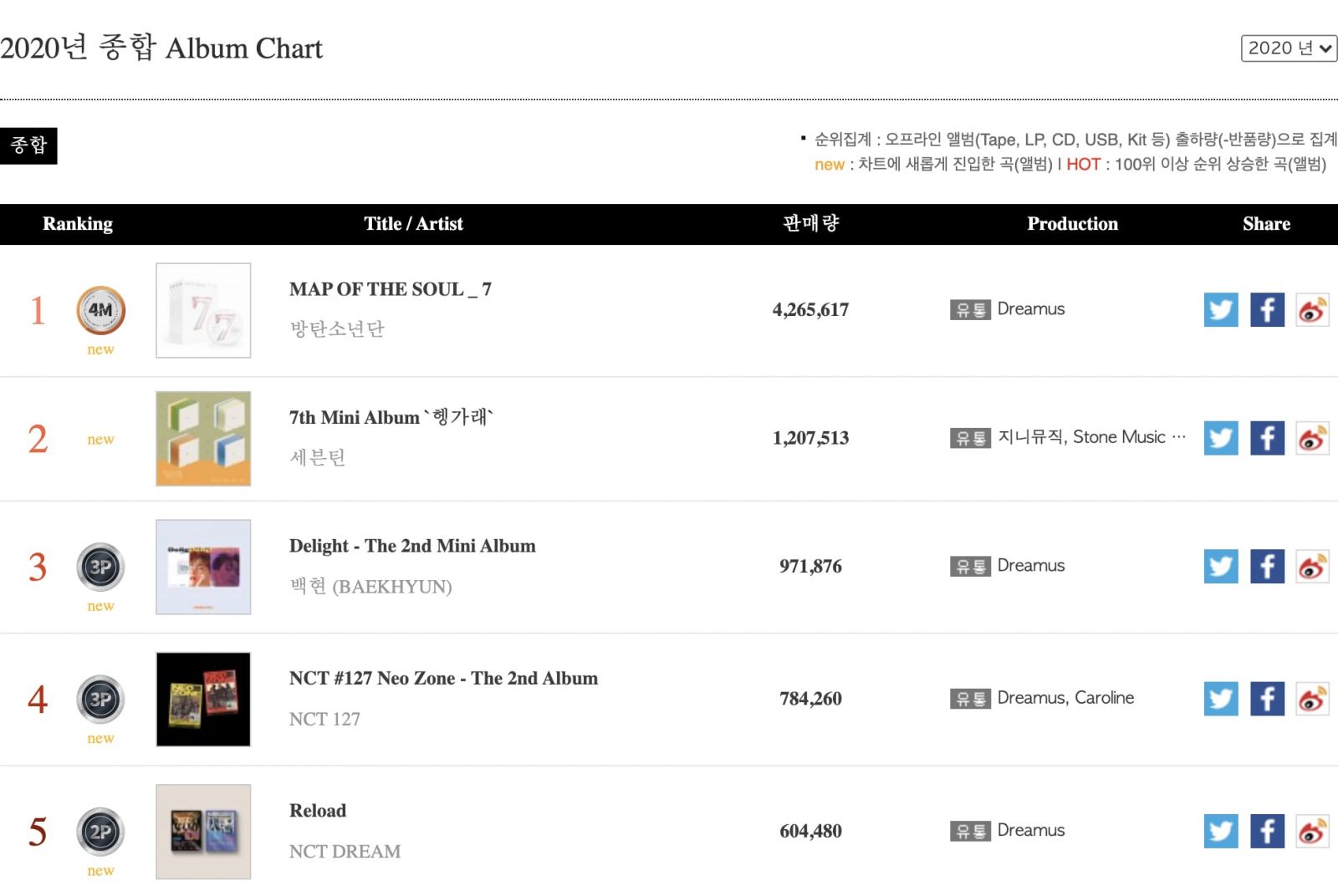1338x896 pixels.
Task: Click the 2P certification badge next to Reload
Action: pos(100,832)
